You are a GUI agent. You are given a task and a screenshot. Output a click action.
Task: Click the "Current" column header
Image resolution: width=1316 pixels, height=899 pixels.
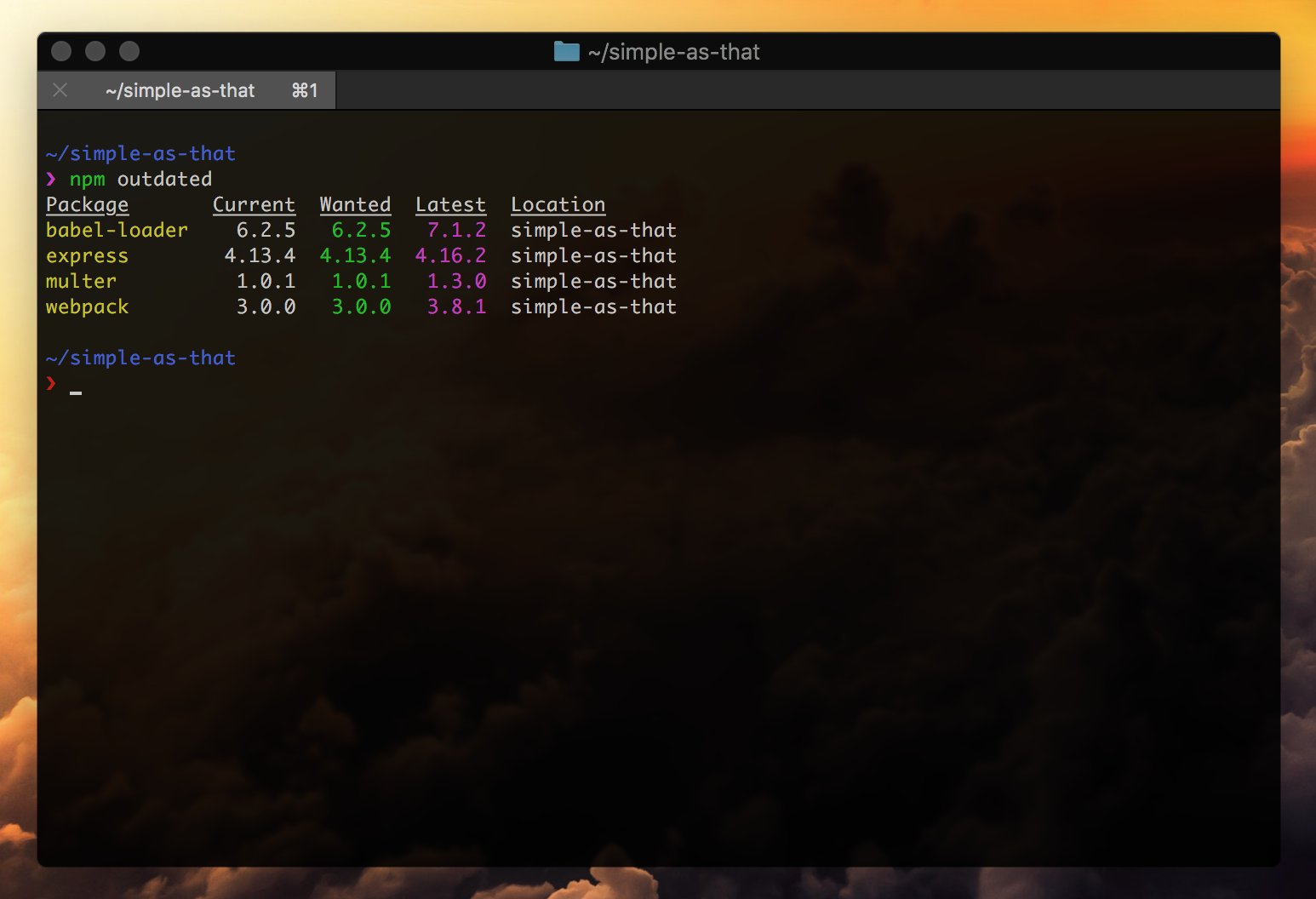pyautogui.click(x=254, y=205)
